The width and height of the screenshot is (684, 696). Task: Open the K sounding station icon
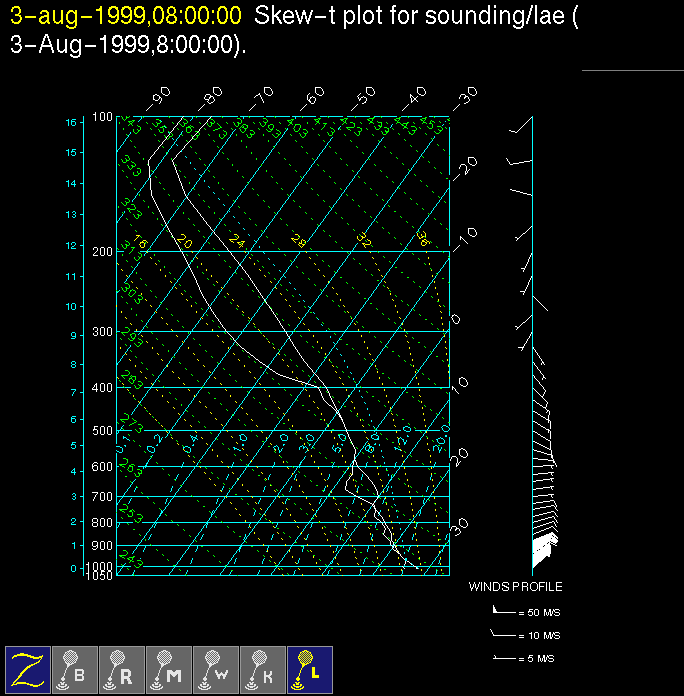263,669
